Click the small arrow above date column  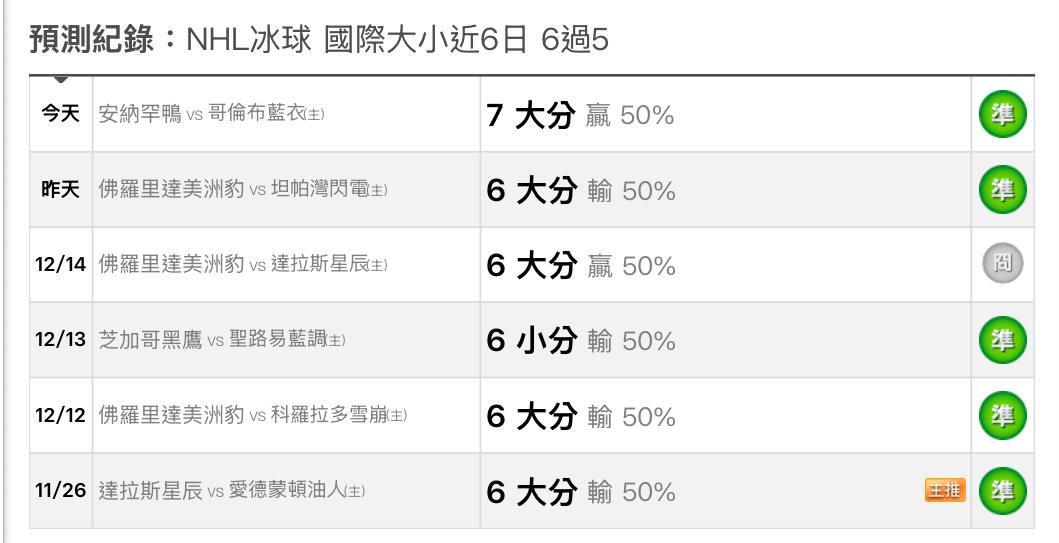coord(61,78)
